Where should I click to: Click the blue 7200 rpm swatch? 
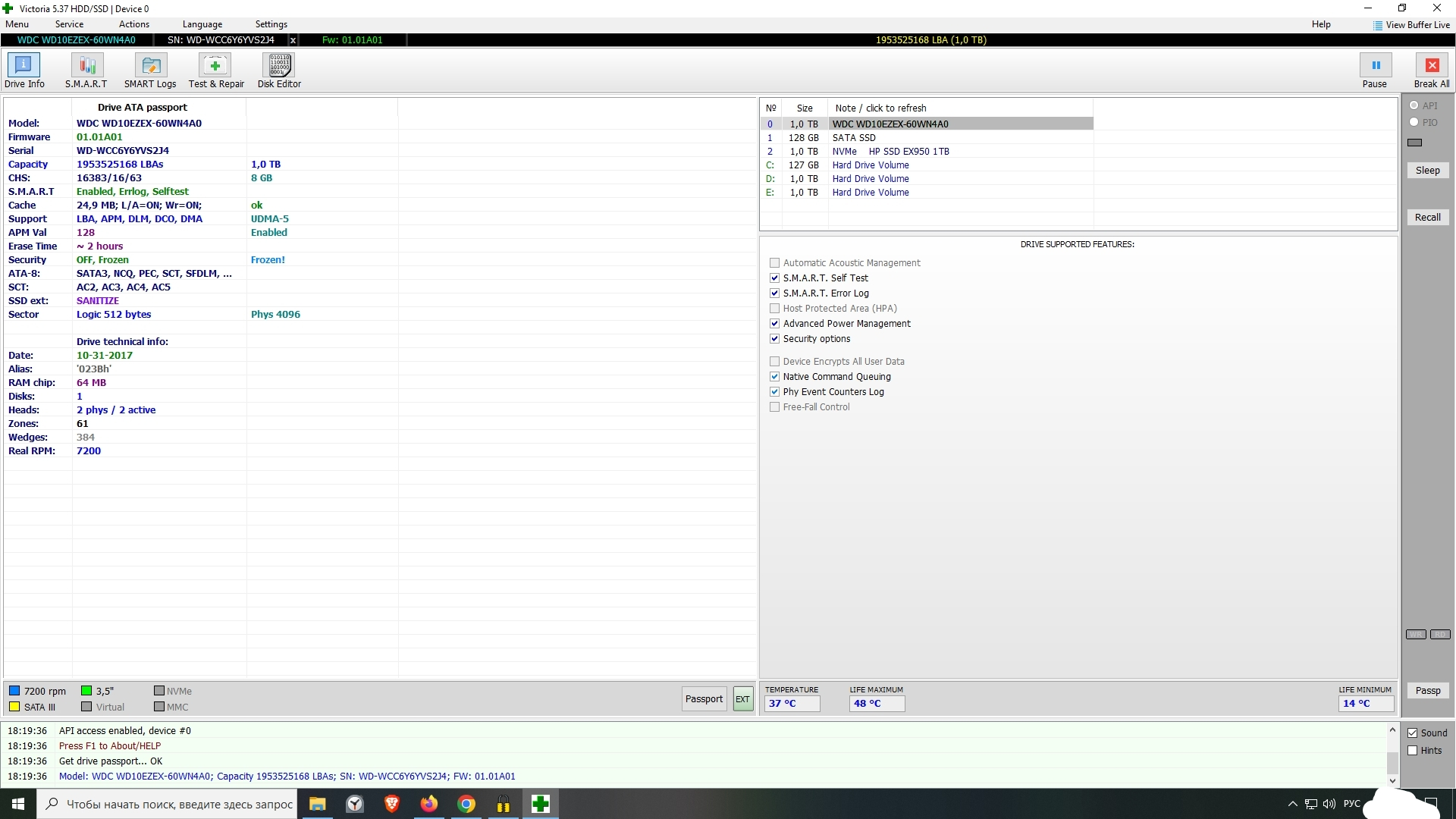pyautogui.click(x=14, y=691)
